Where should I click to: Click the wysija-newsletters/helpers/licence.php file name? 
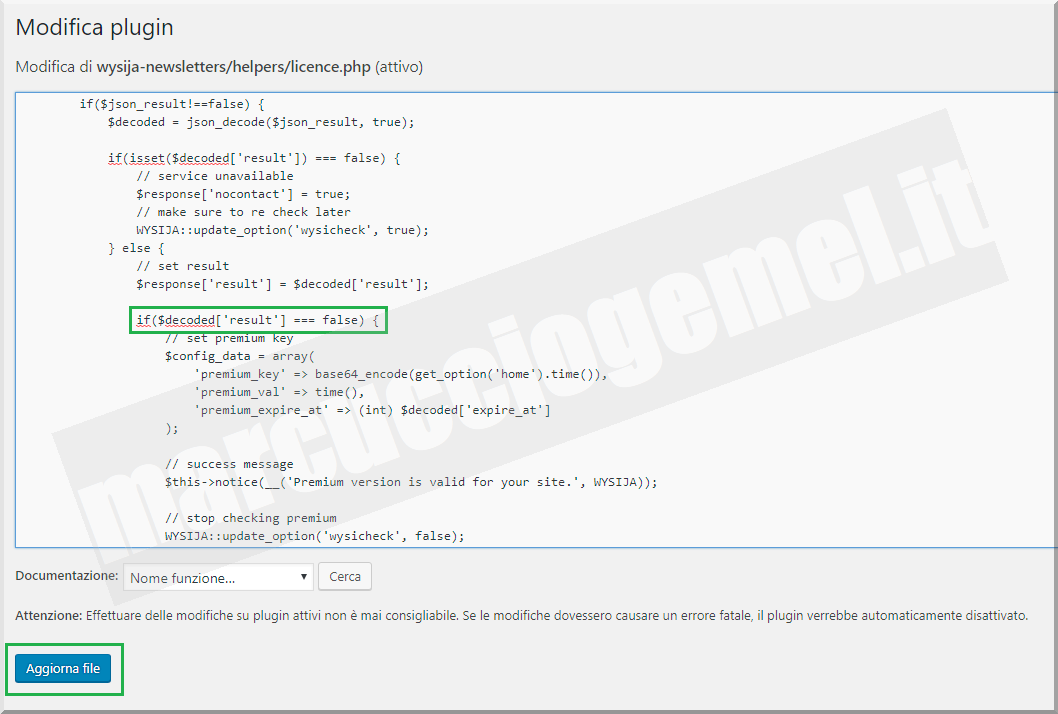233,67
